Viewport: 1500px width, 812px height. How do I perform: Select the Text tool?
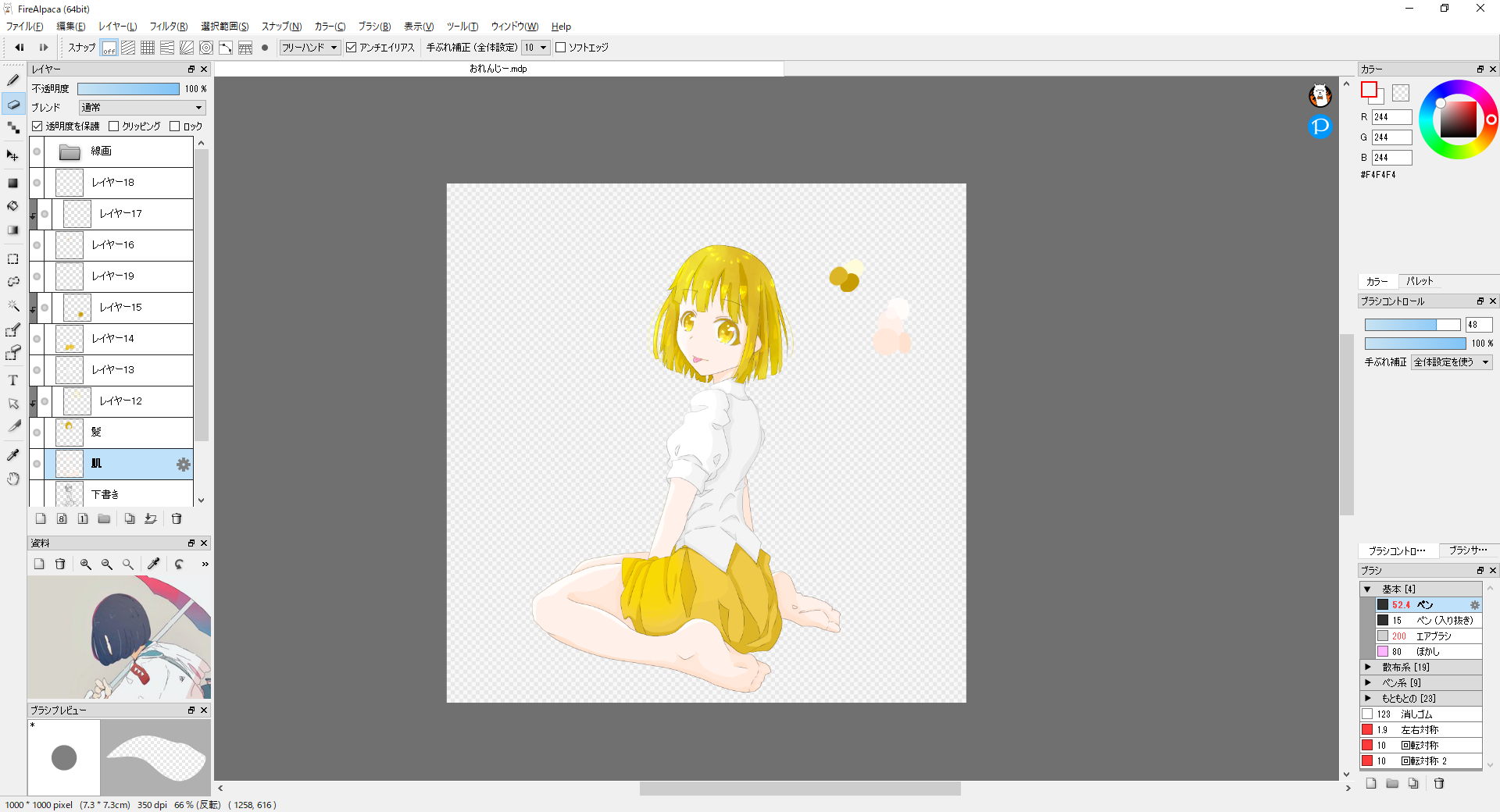click(13, 381)
